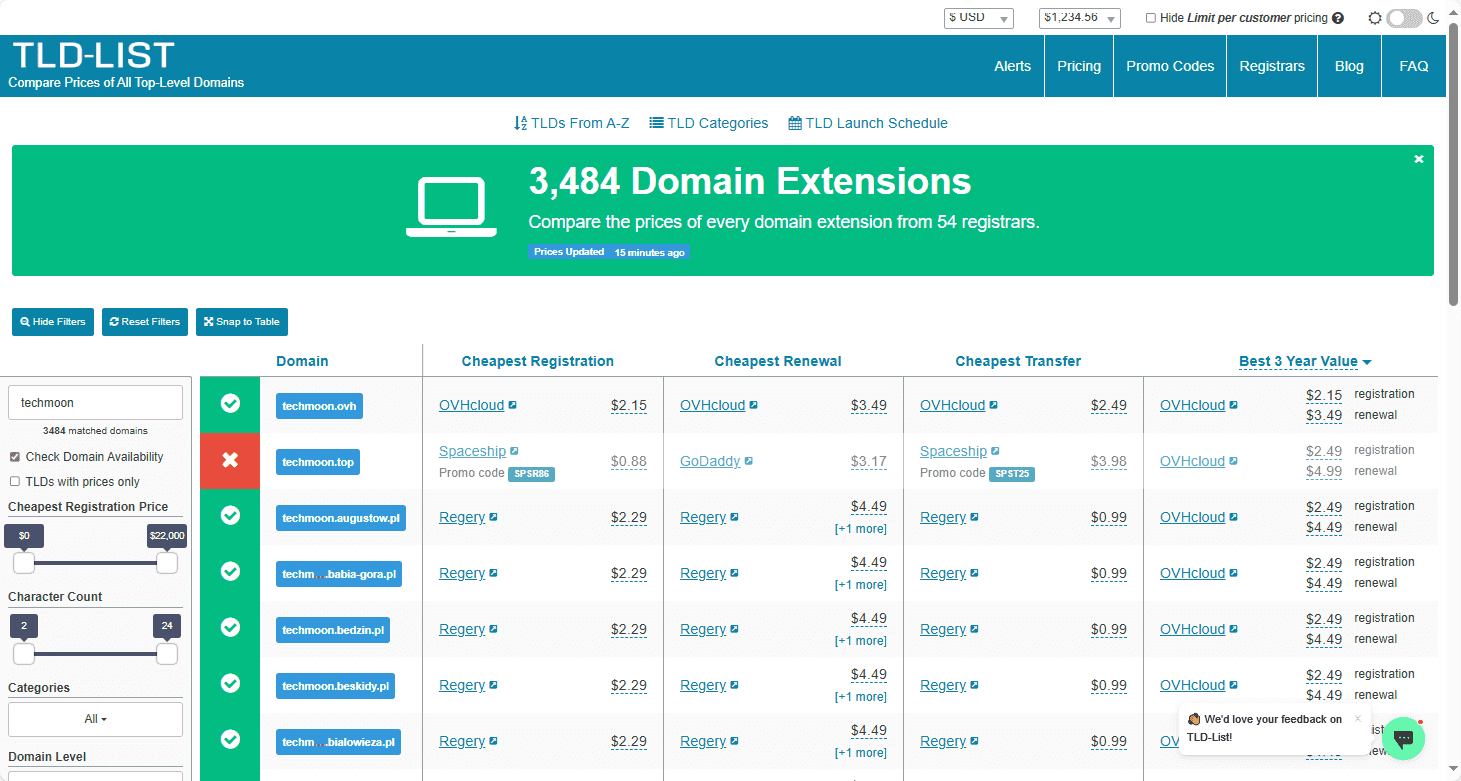The image size is (1461, 781).
Task: Open TLD Launch Schedule link
Action: point(868,123)
